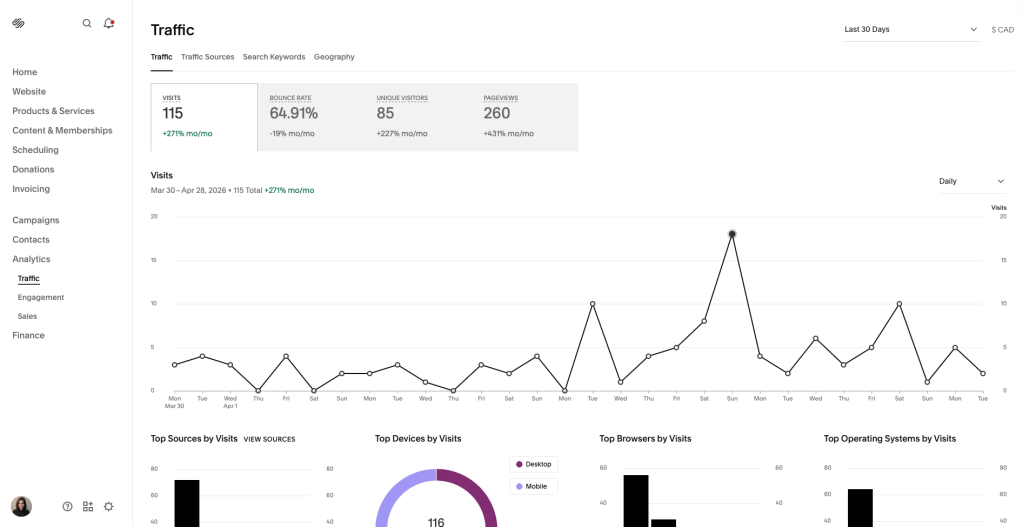1023x527 pixels.
Task: Open Products & Services in the sidebar
Action: pos(53,111)
